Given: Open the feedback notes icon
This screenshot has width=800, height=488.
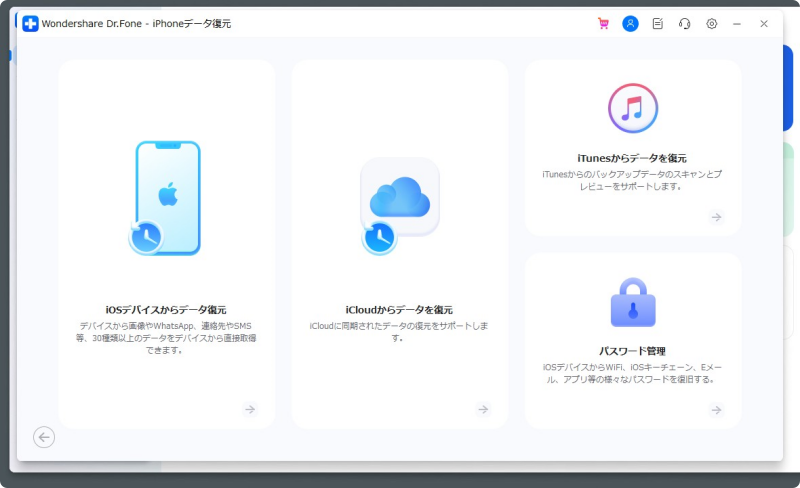Looking at the screenshot, I should click(x=658, y=23).
